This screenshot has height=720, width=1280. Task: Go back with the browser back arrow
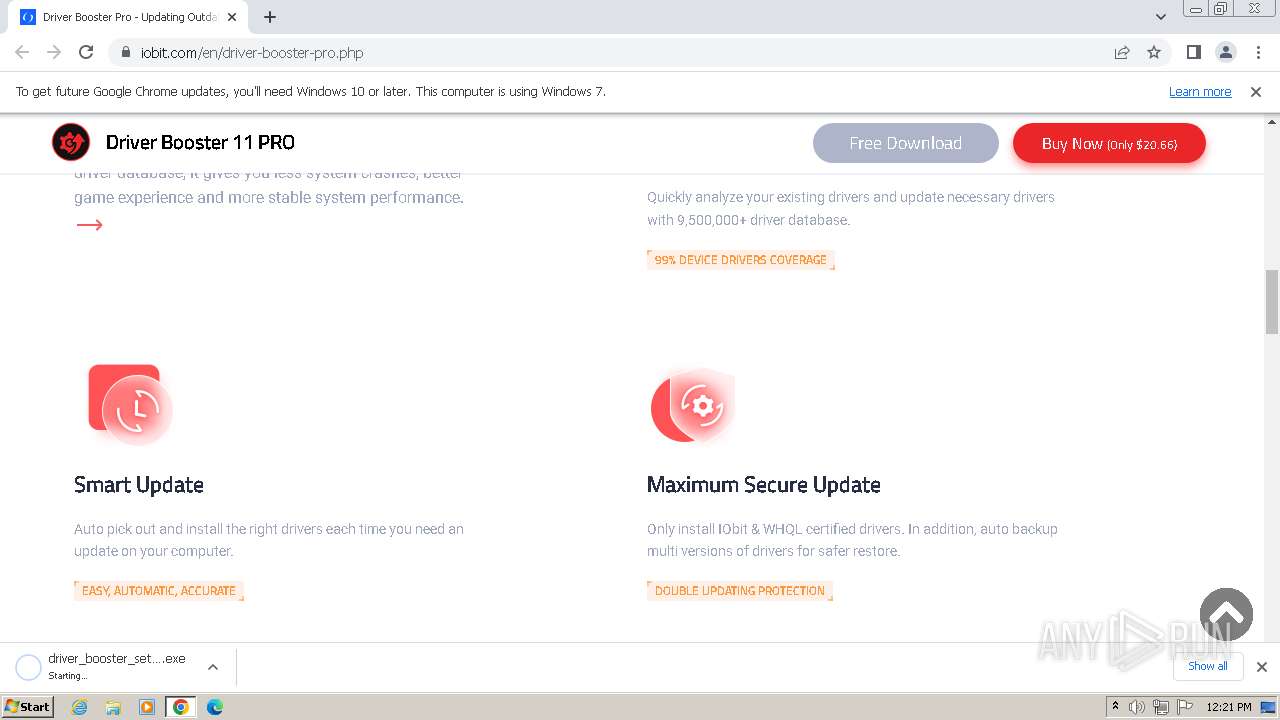coord(22,53)
